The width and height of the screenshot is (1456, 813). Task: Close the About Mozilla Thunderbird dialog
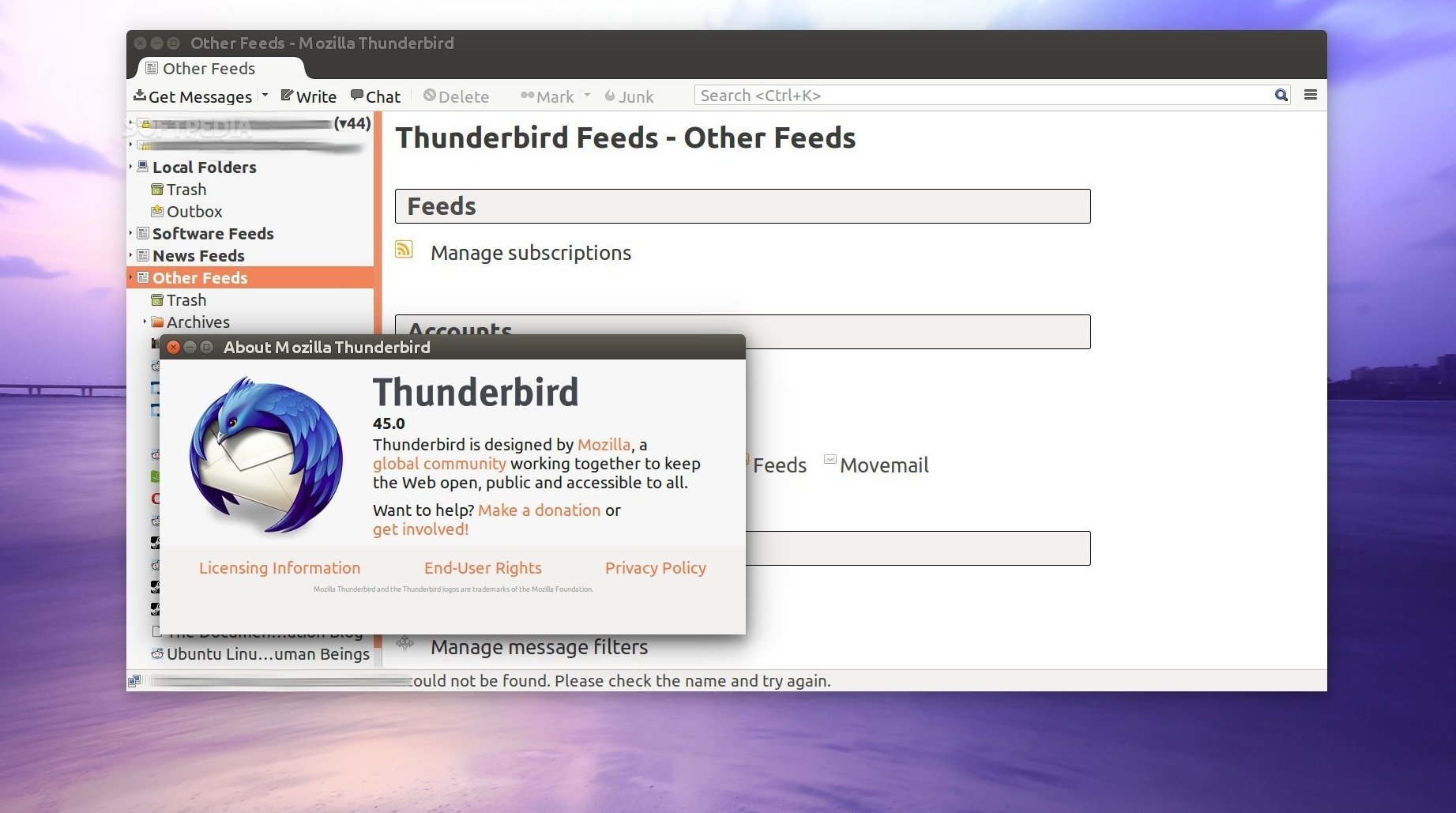click(x=174, y=348)
